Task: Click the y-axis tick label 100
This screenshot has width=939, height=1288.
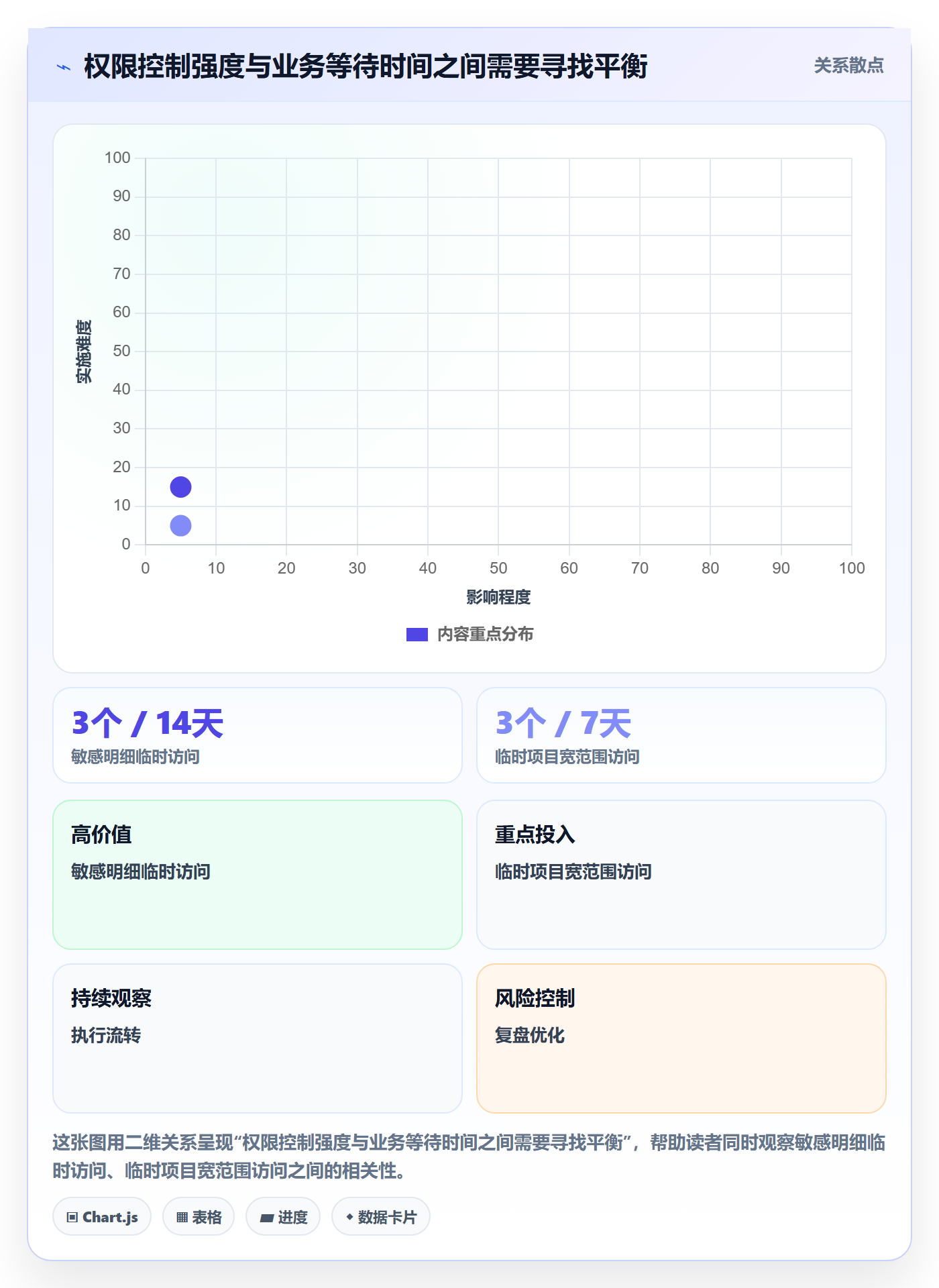Action: [117, 158]
